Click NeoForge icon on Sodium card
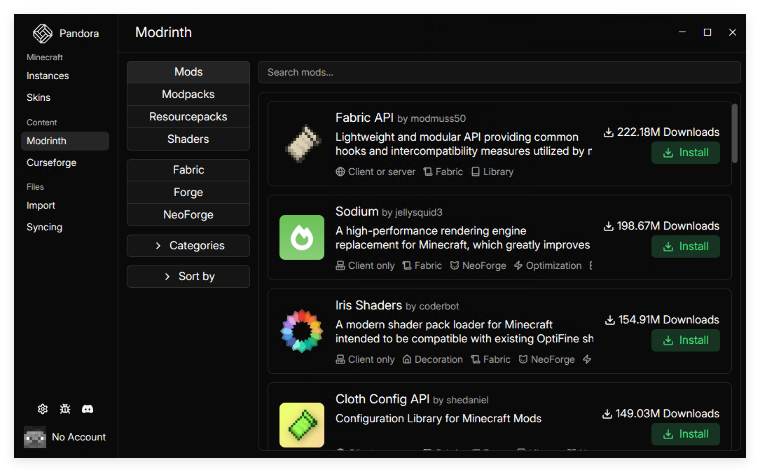The height and width of the screenshot is (472, 760). tap(454, 266)
